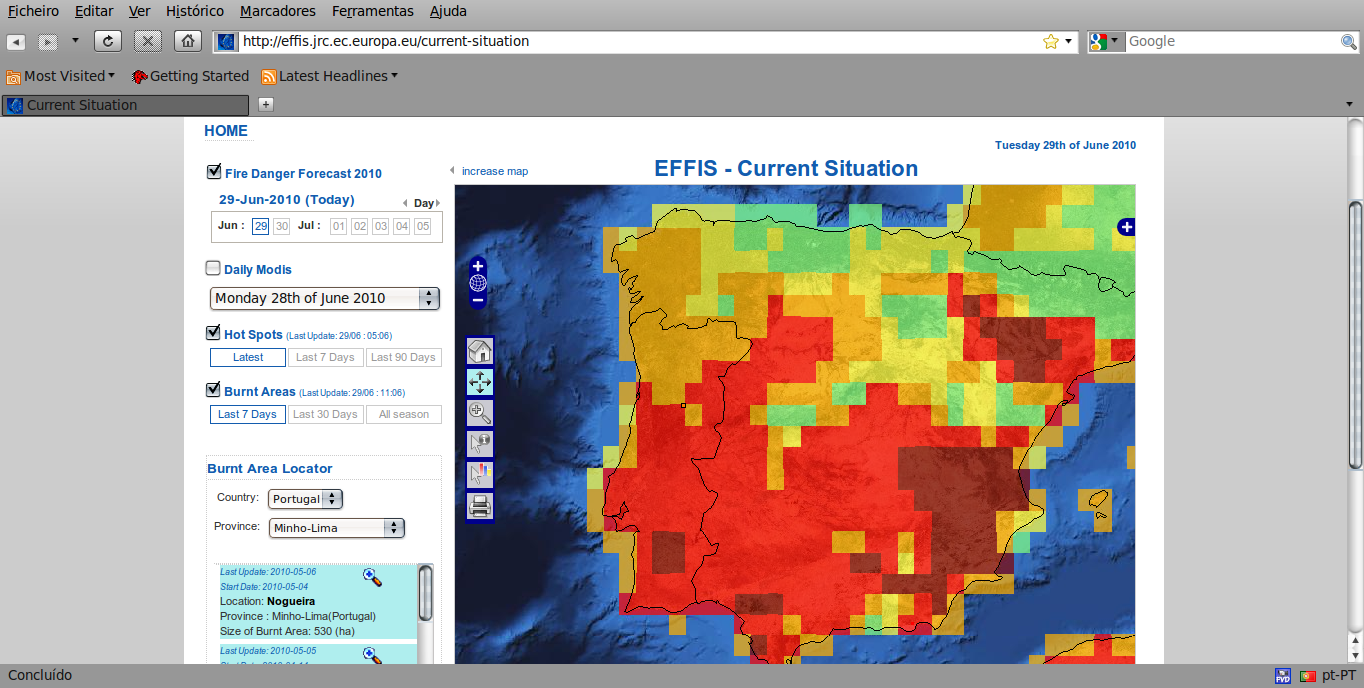Click the map zoom out minus button
1364x688 pixels.
pyautogui.click(x=478, y=300)
